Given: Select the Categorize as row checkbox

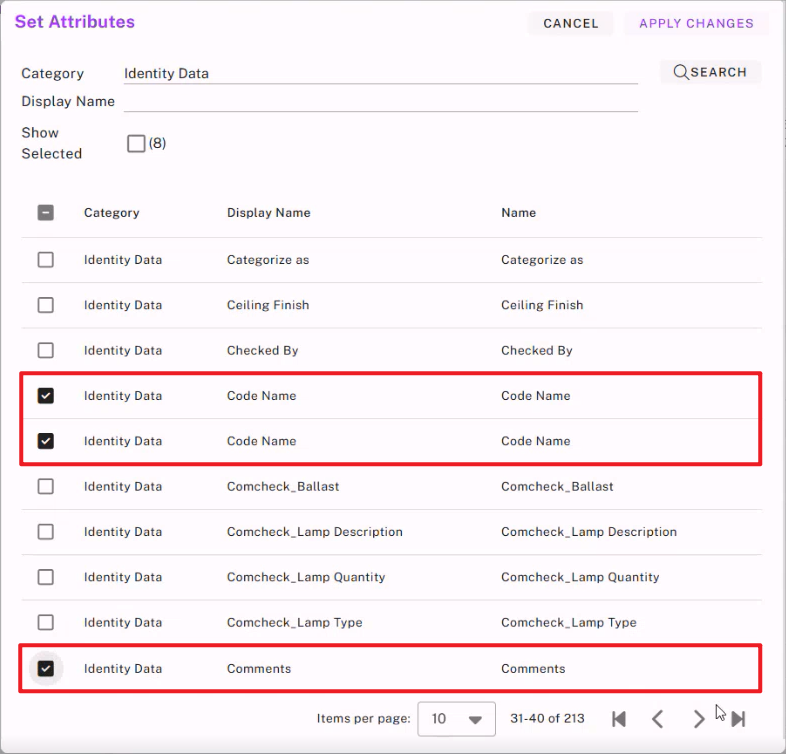Looking at the screenshot, I should 46,260.
